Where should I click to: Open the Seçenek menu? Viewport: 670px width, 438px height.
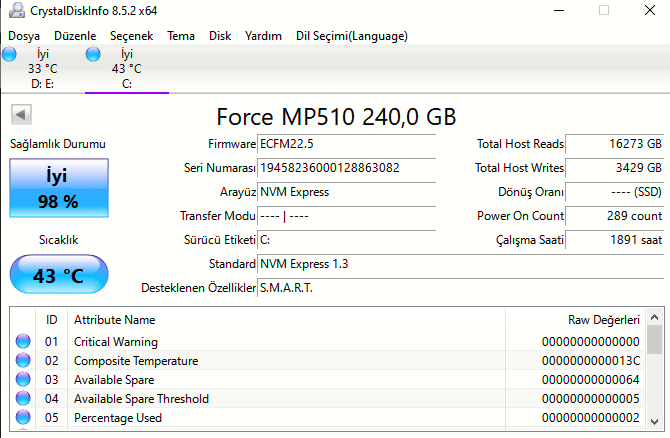click(x=131, y=36)
